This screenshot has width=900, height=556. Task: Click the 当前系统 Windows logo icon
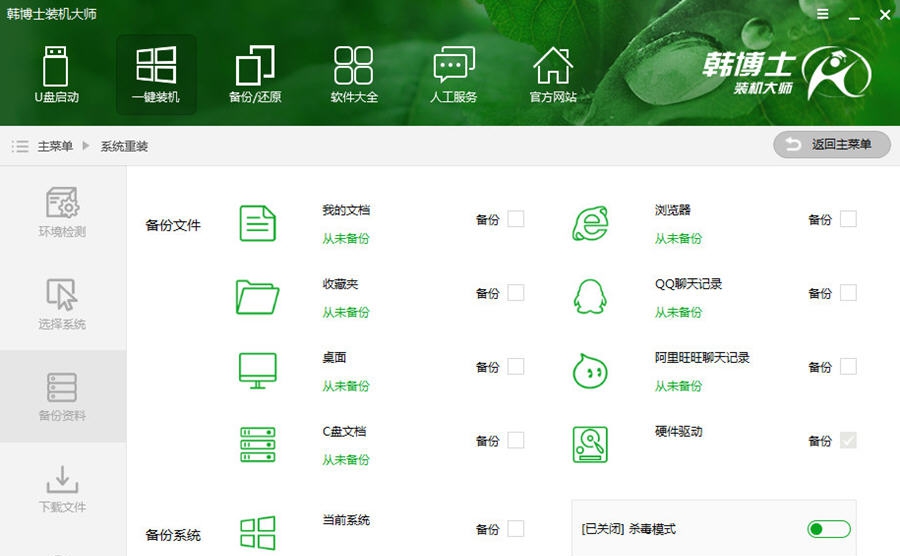coord(257,532)
